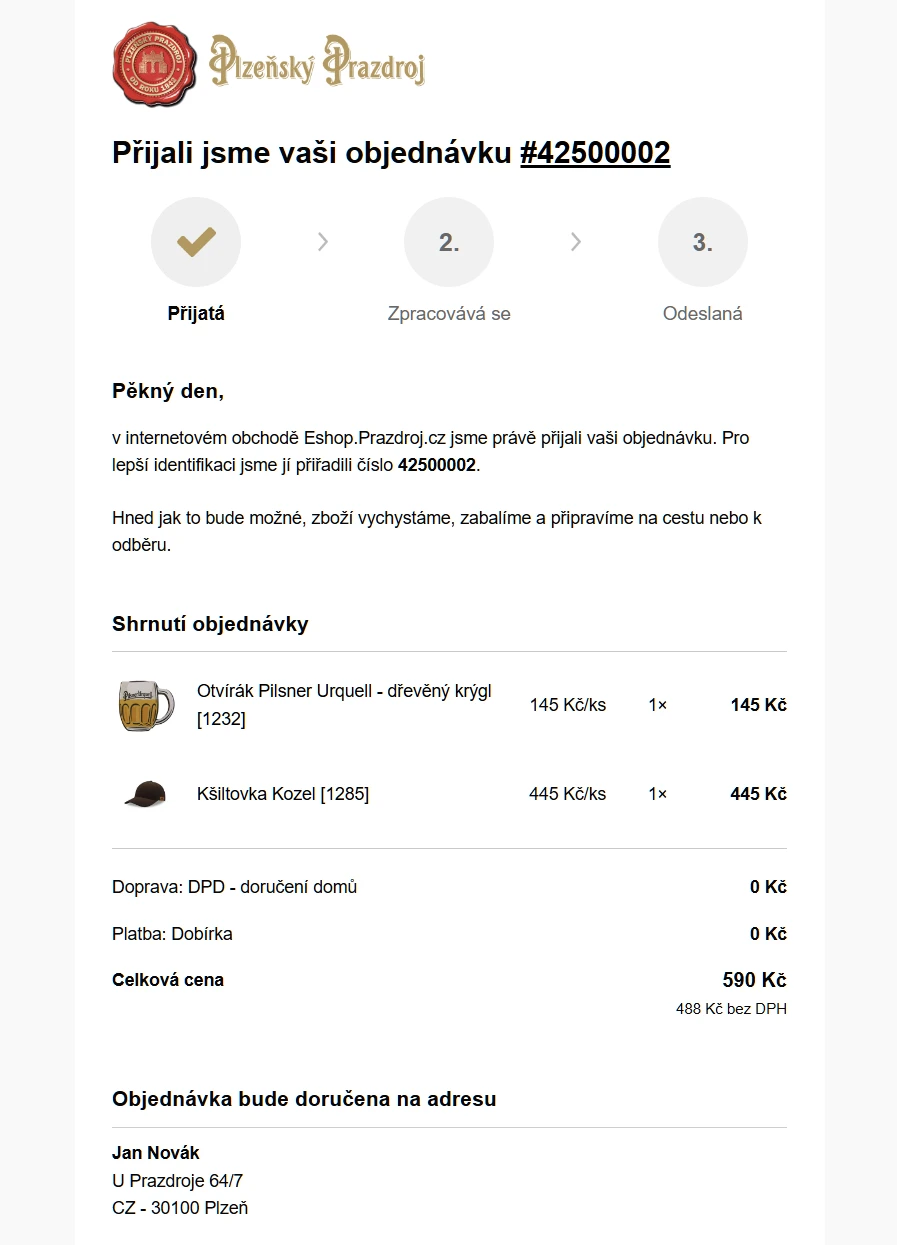
Task: Click the step 2 circle icon
Action: pyautogui.click(x=449, y=242)
